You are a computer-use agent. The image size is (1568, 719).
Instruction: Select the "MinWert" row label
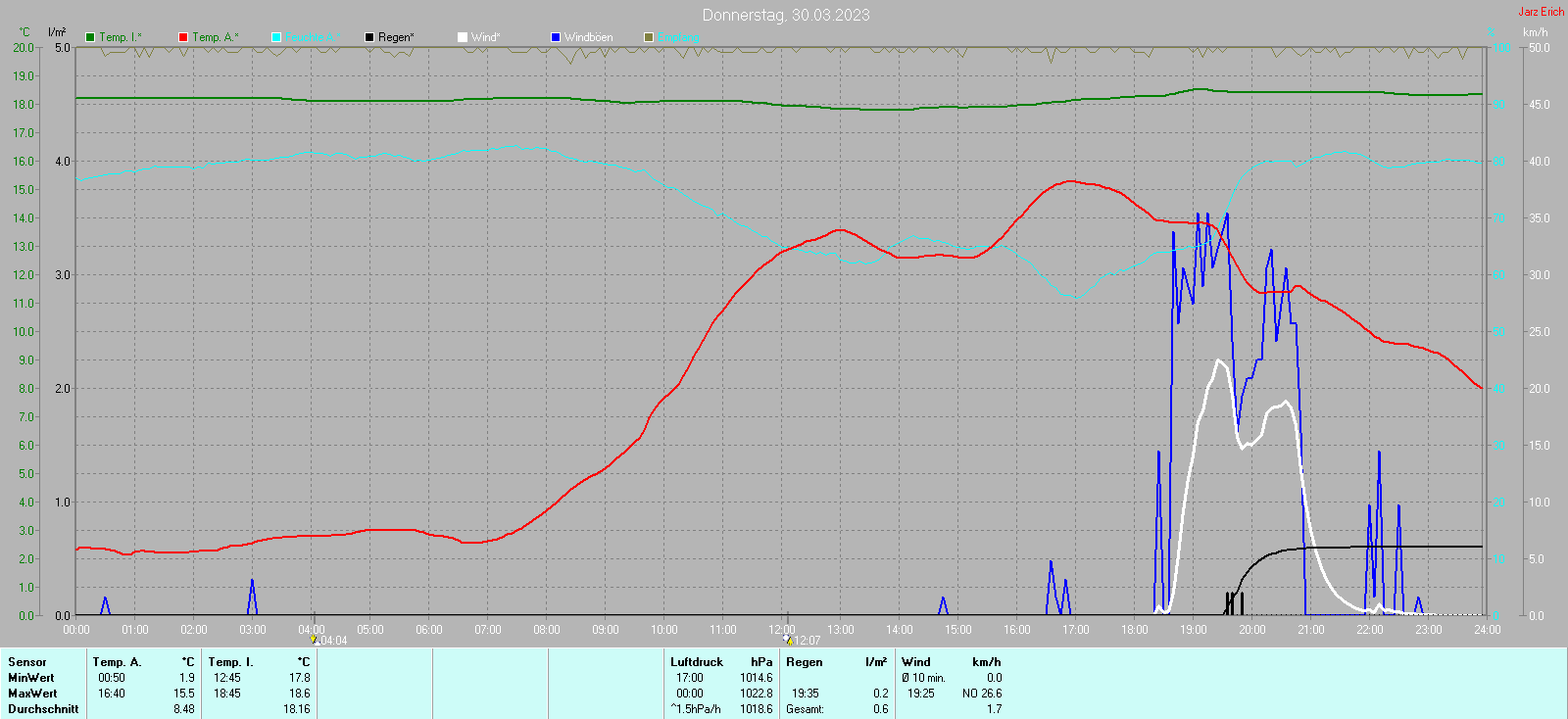(31, 678)
